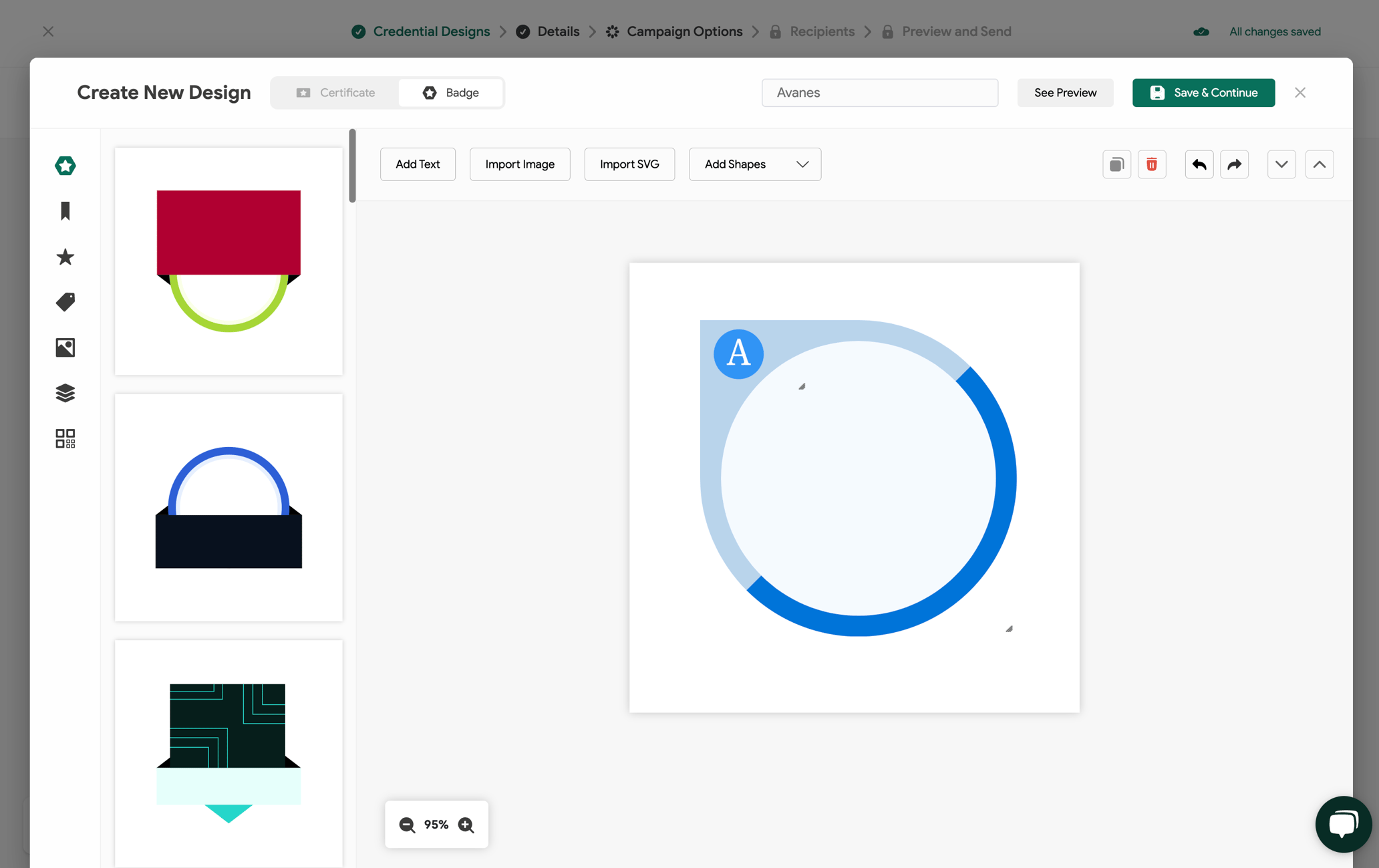Click the zoom out magnifier
The height and width of the screenshot is (868, 1379).
tap(407, 825)
